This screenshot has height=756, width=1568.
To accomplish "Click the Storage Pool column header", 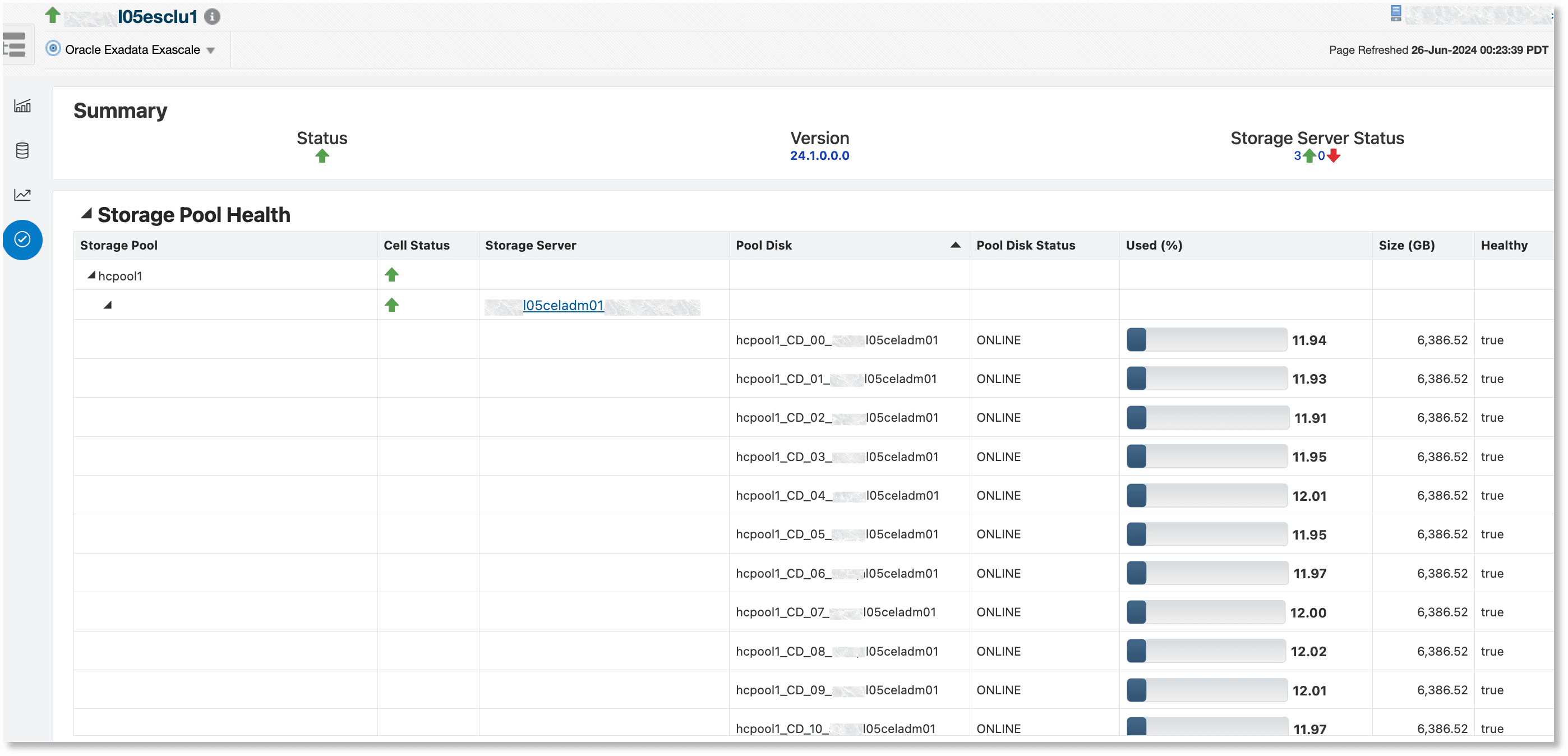I will 119,245.
